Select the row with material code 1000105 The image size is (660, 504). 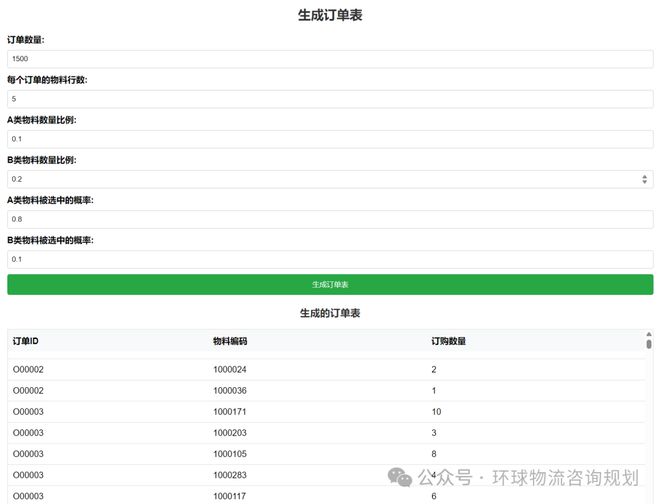click(230, 454)
